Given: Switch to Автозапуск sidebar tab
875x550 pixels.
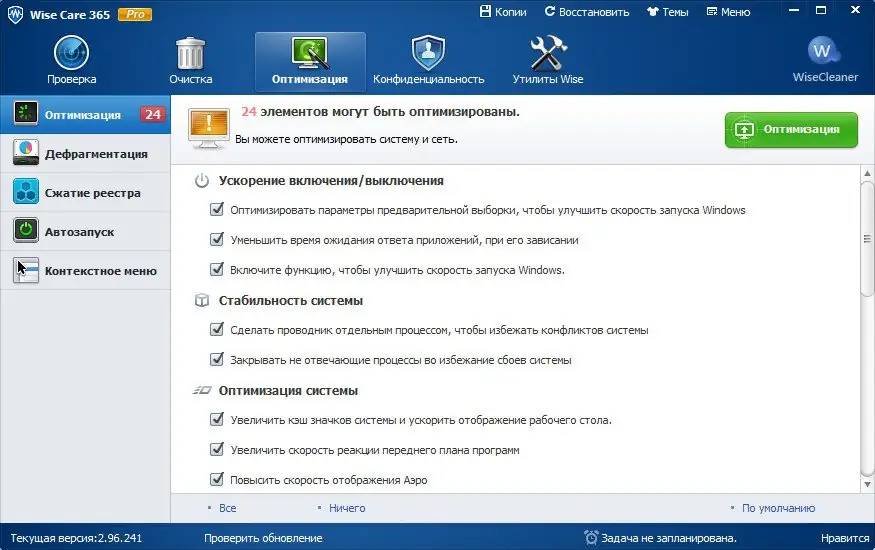Looking at the screenshot, I should [85, 231].
